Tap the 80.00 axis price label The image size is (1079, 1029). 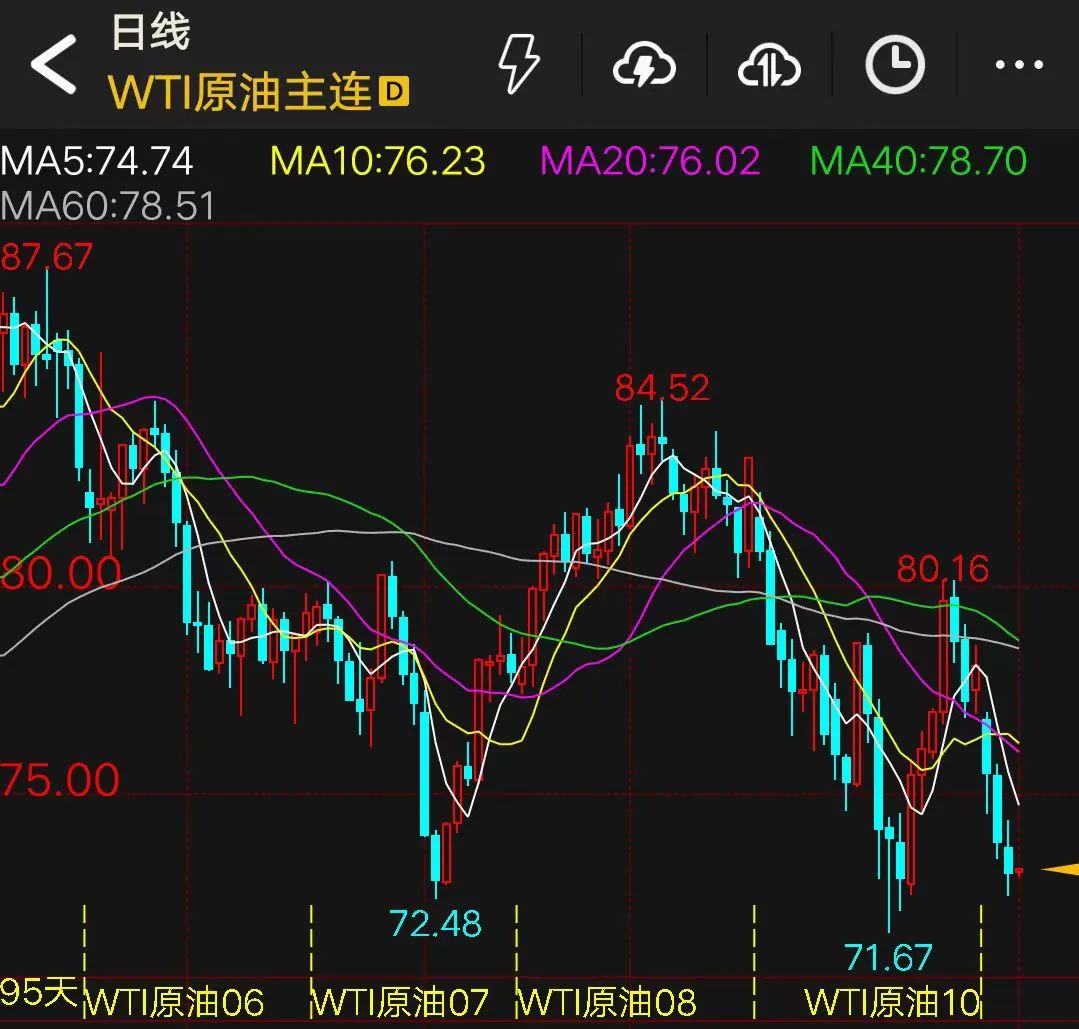[61, 572]
